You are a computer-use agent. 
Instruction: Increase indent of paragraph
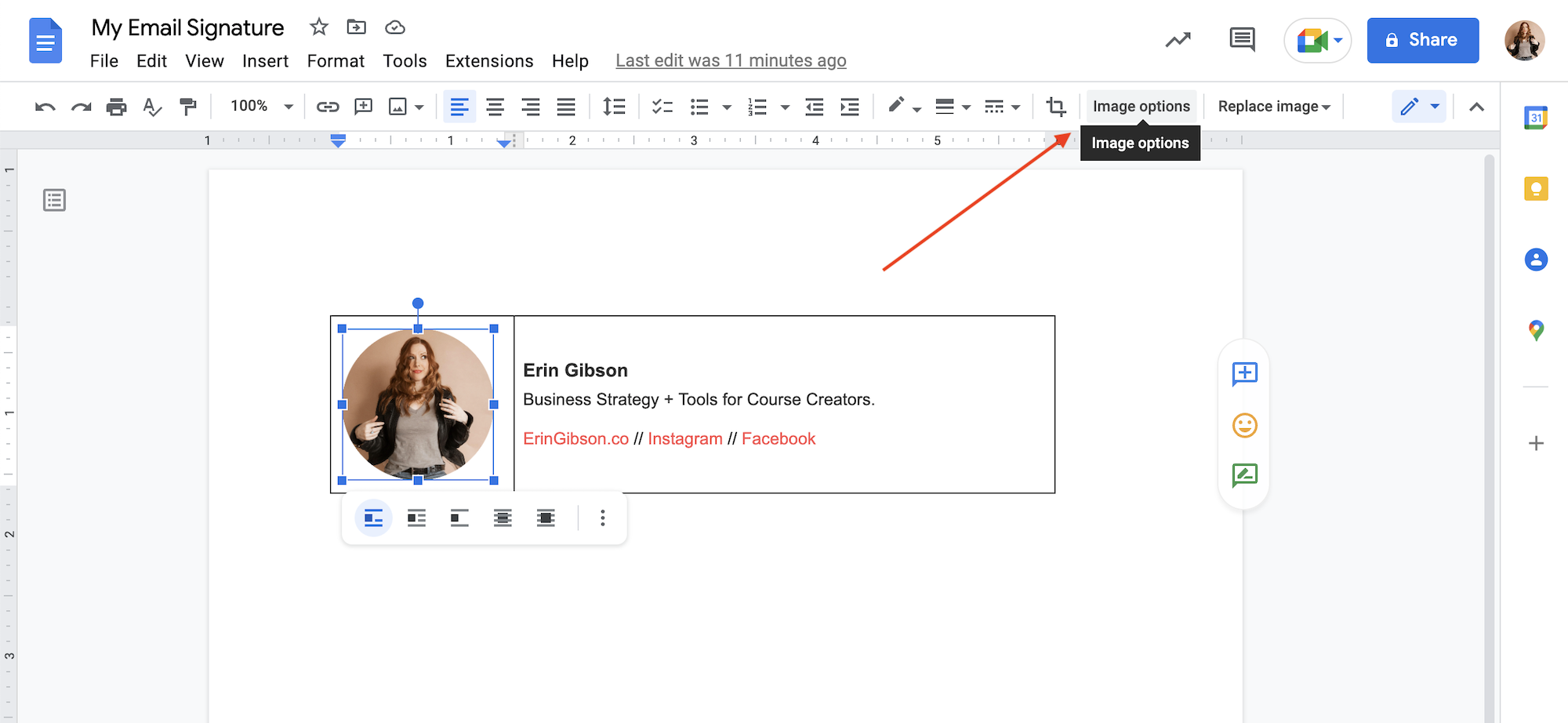tap(850, 107)
